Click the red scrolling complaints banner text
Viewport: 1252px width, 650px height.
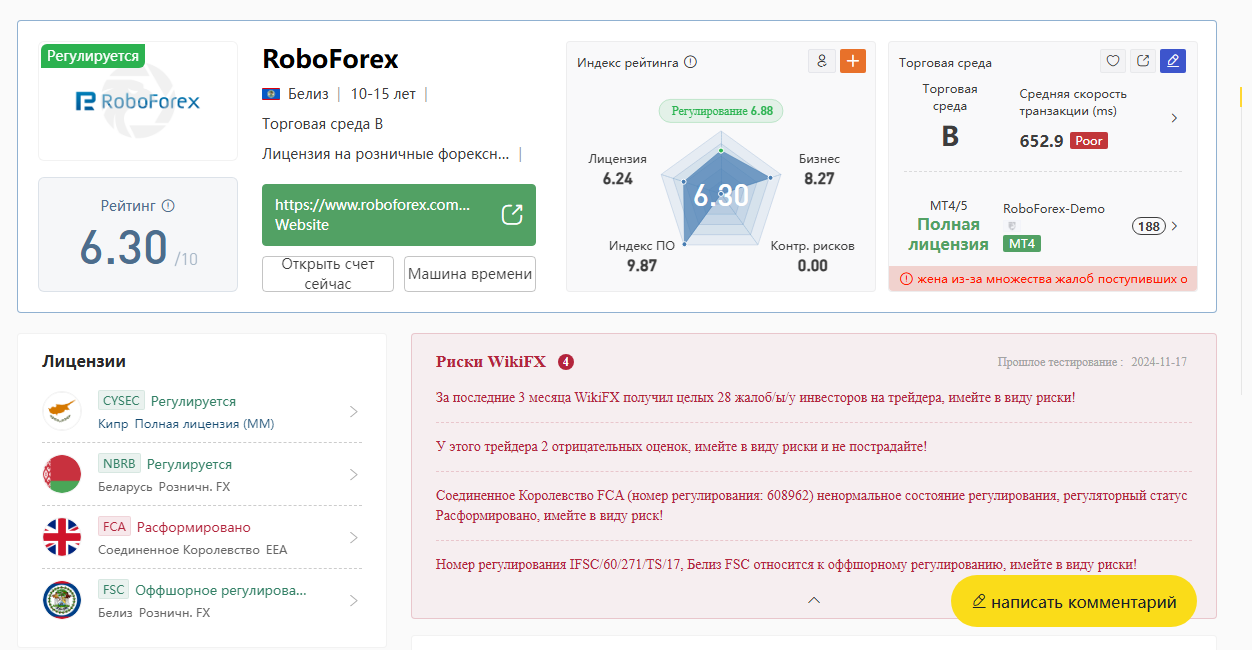point(1052,279)
